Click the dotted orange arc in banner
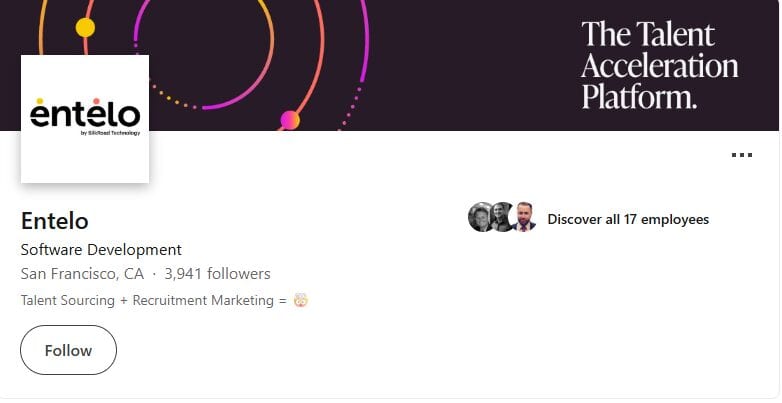 [x=172, y=98]
